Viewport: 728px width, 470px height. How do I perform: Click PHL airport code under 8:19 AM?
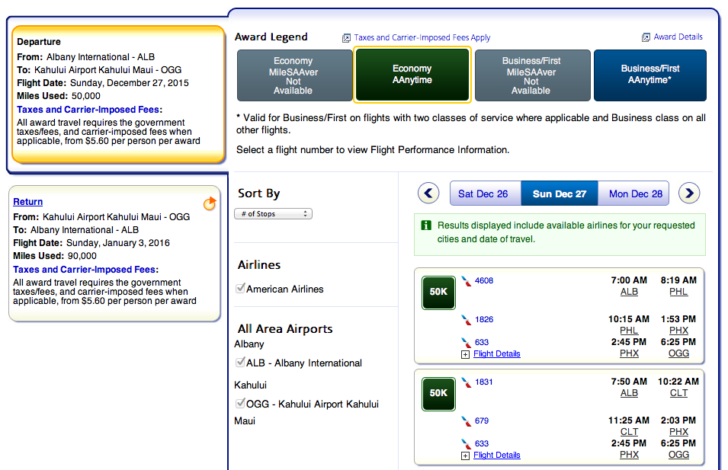point(678,292)
